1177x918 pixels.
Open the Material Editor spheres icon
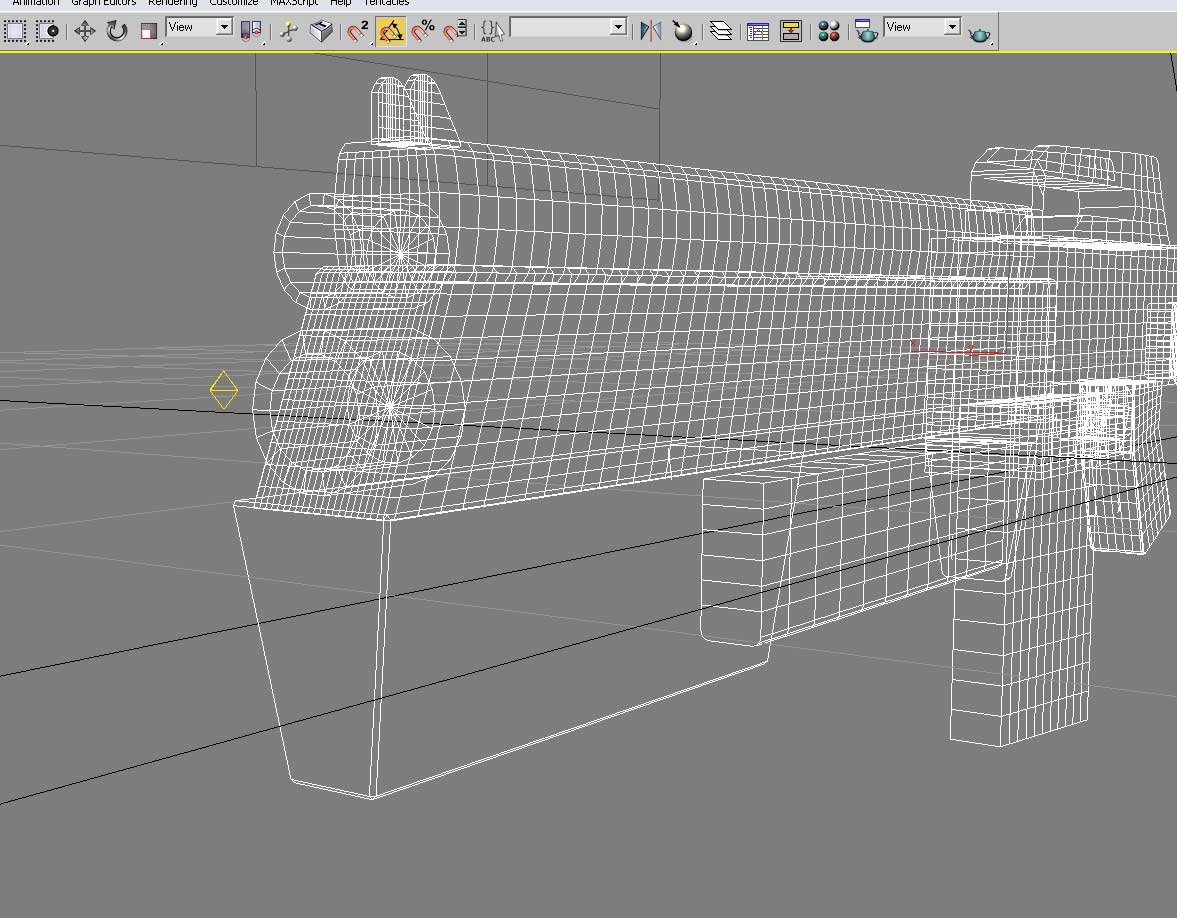tap(829, 32)
